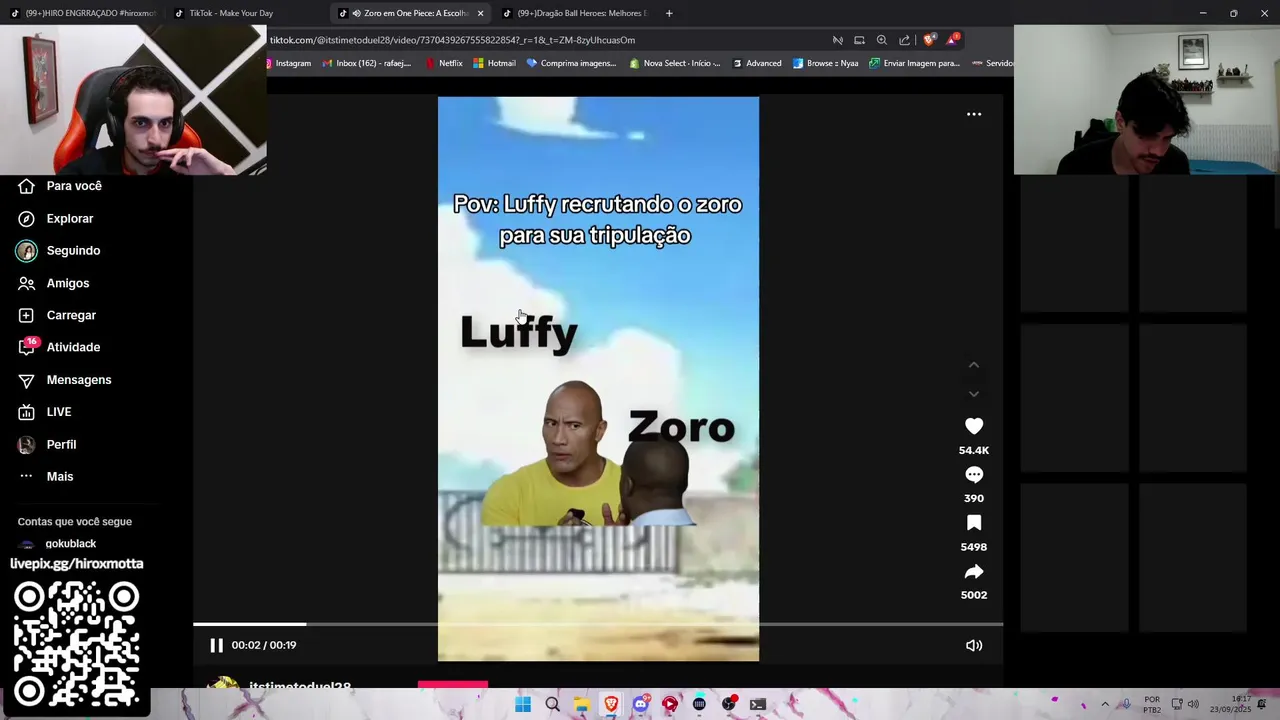Open the Comprima imagens bookmark
Viewport: 1280px width, 720px height.
click(x=572, y=63)
